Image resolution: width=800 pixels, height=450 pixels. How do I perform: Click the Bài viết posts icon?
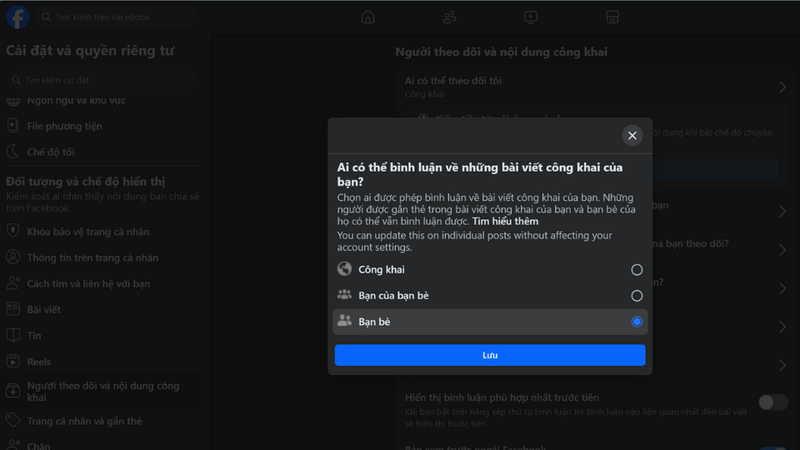click(13, 309)
